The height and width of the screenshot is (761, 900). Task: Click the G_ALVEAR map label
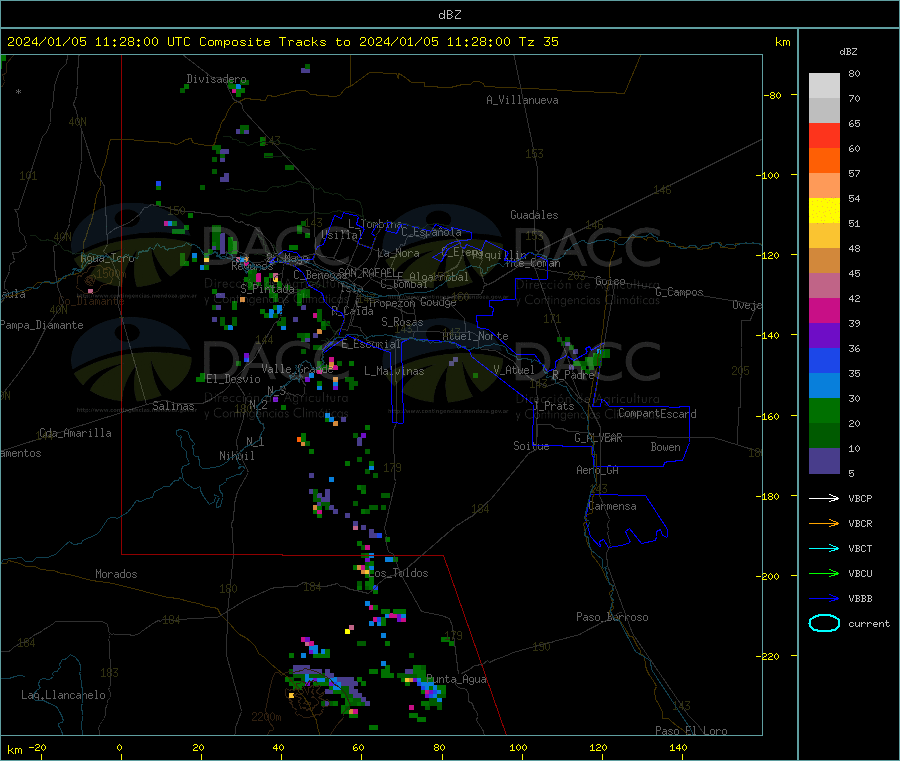click(x=598, y=438)
